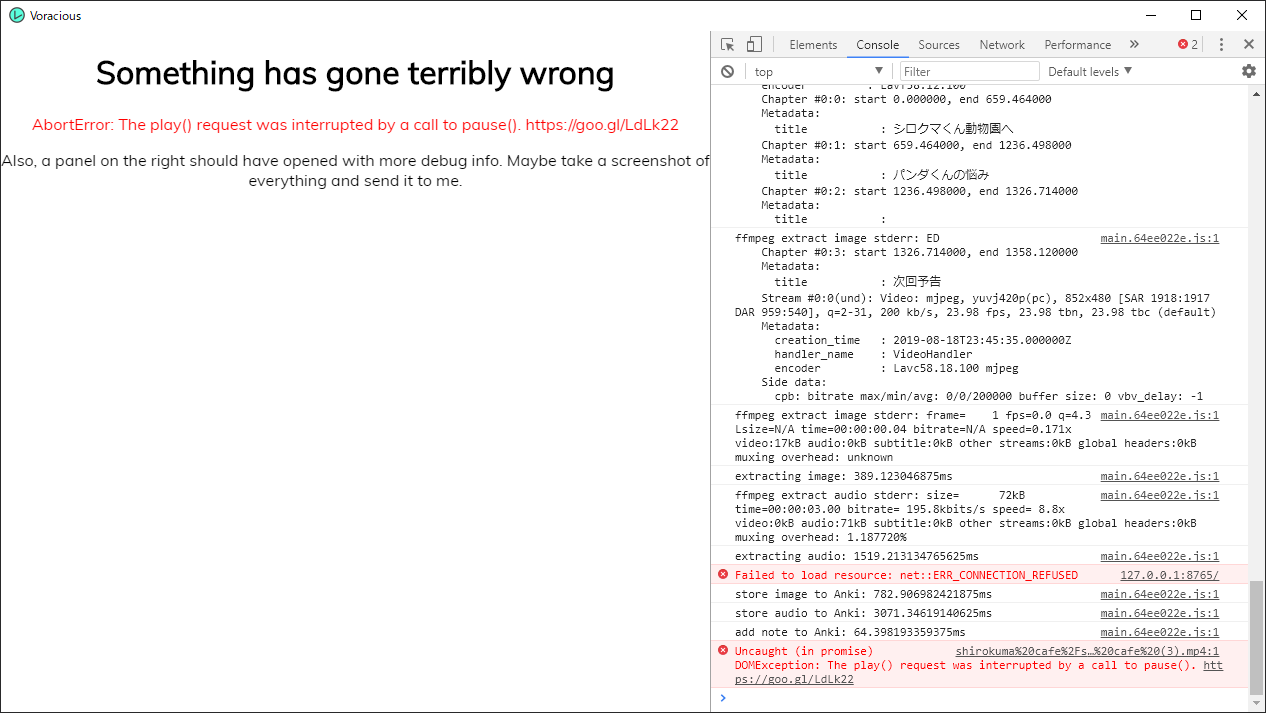Open main.js link beside 'stderr: ED'
The image size is (1266, 713).
[1159, 238]
